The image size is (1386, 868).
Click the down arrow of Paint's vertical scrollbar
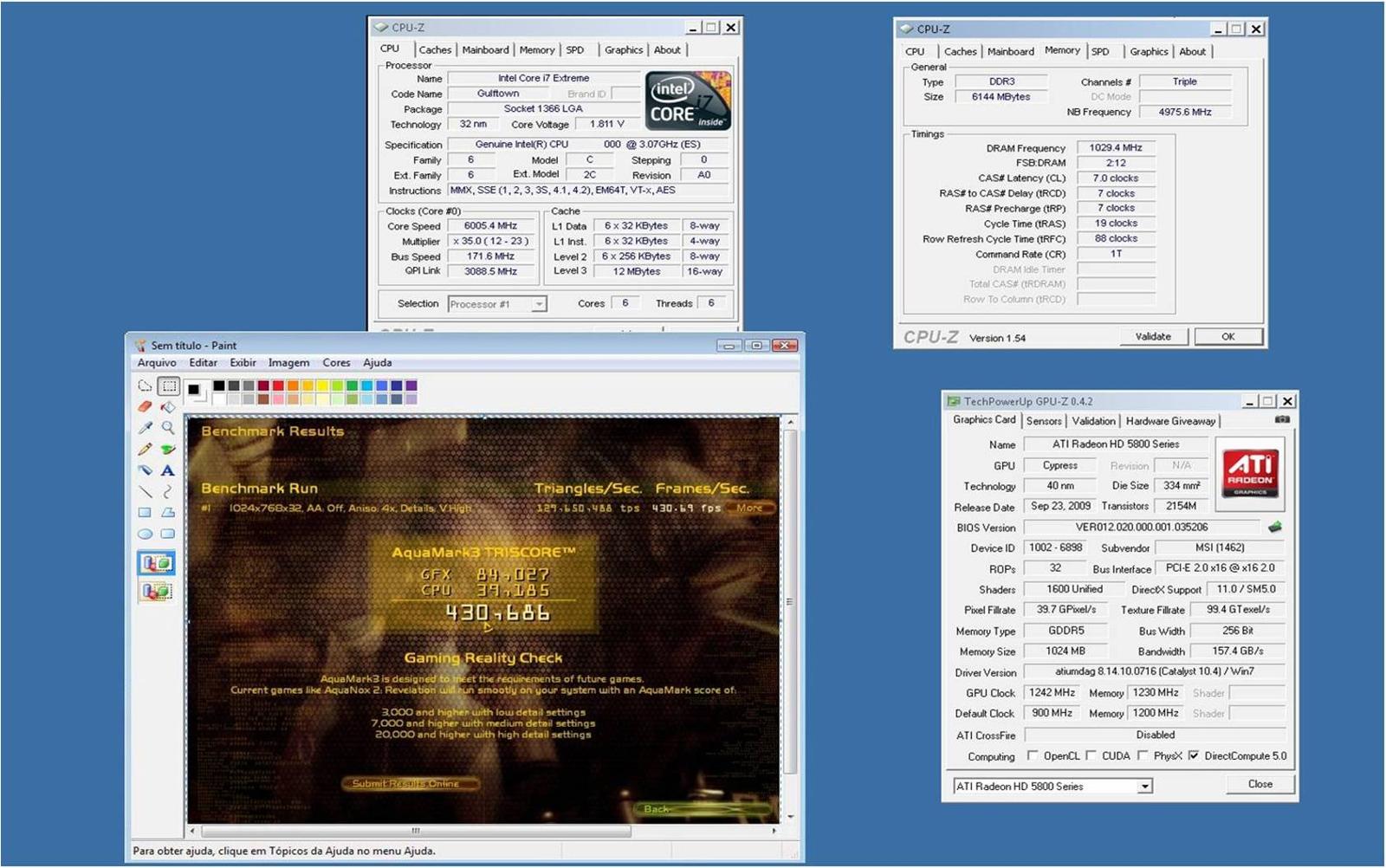[790, 816]
